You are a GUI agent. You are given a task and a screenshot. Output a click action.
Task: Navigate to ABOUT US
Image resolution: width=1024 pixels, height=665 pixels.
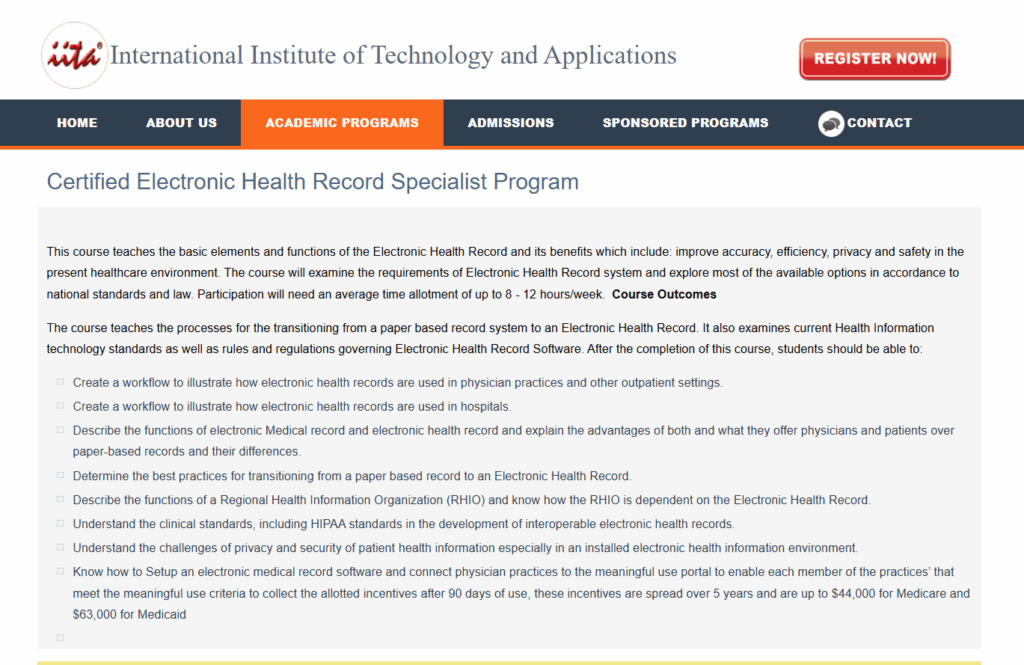tap(181, 123)
